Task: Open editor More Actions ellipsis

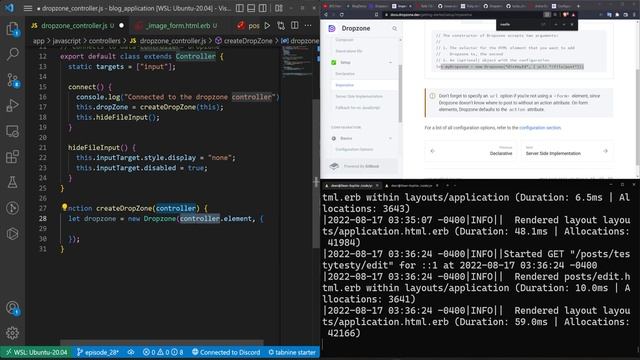Action: click(x=308, y=25)
